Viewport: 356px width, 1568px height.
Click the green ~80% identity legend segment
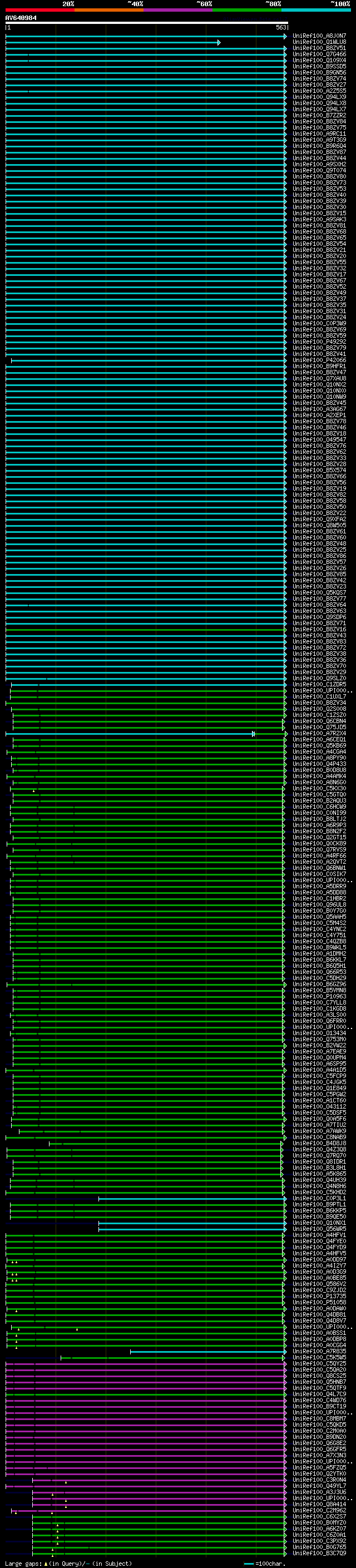pyautogui.click(x=247, y=10)
